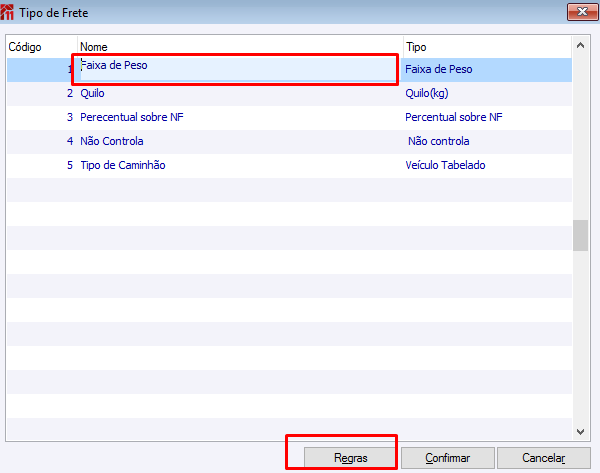
Task: Click the Veículo Tabelado type cell
Action: tap(488, 165)
